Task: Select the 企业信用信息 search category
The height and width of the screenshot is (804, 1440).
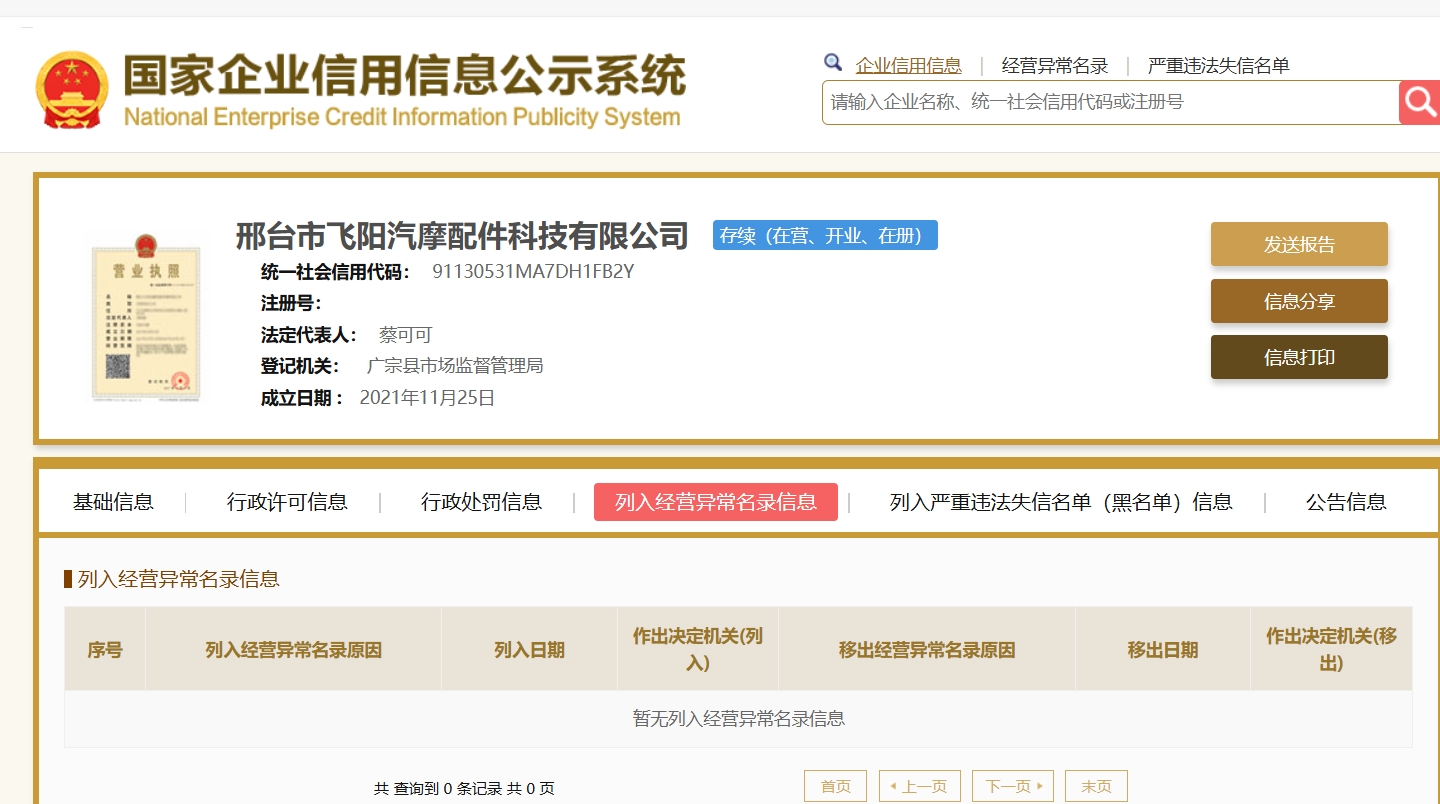Action: [908, 66]
